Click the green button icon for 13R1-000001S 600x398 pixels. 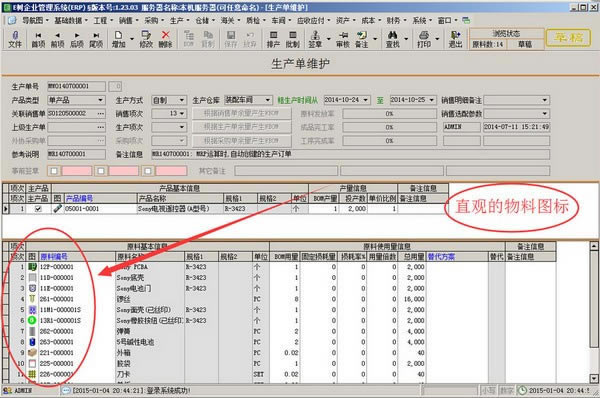pyautogui.click(x=32, y=320)
